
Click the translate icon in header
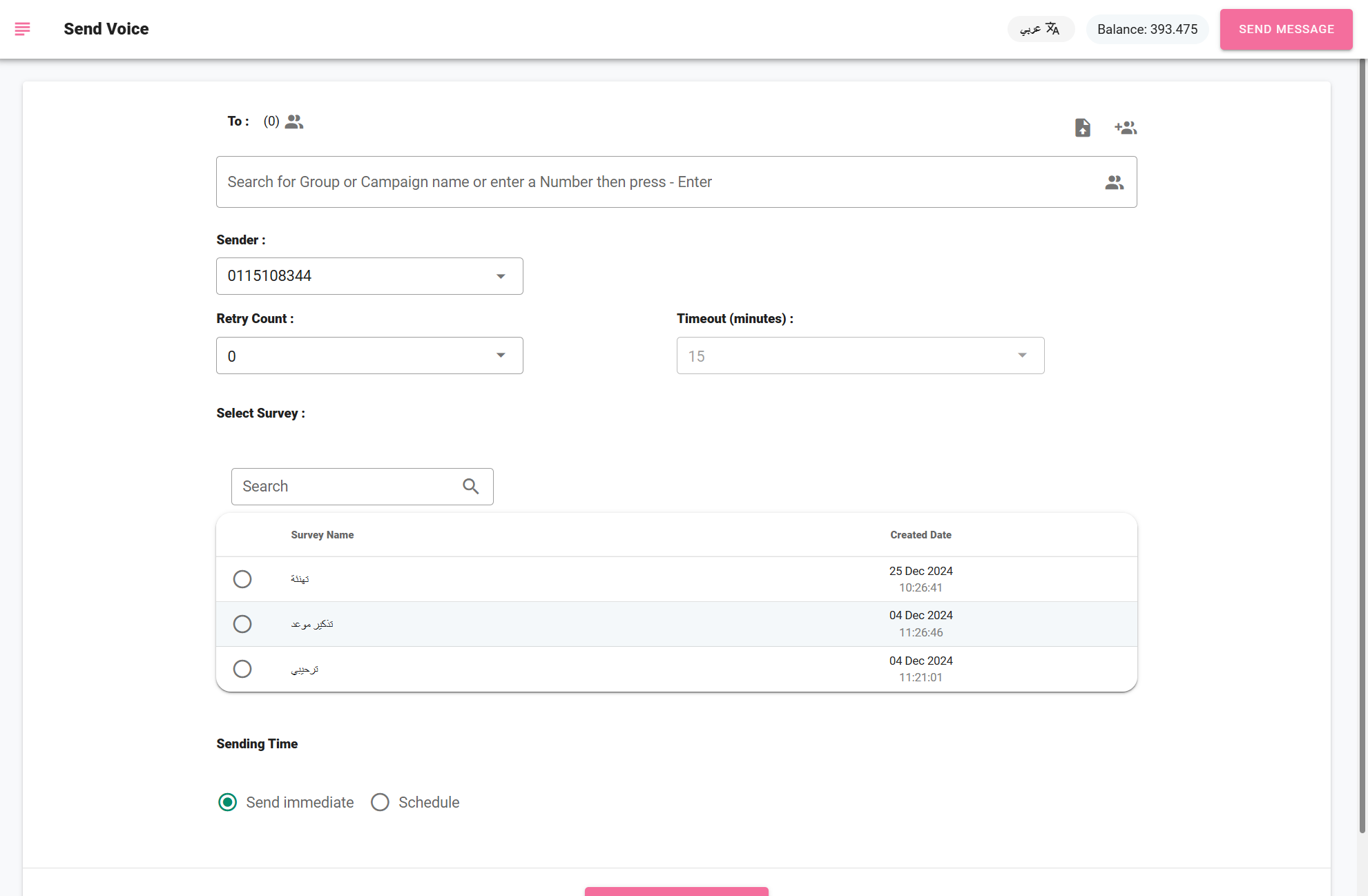tap(1052, 29)
